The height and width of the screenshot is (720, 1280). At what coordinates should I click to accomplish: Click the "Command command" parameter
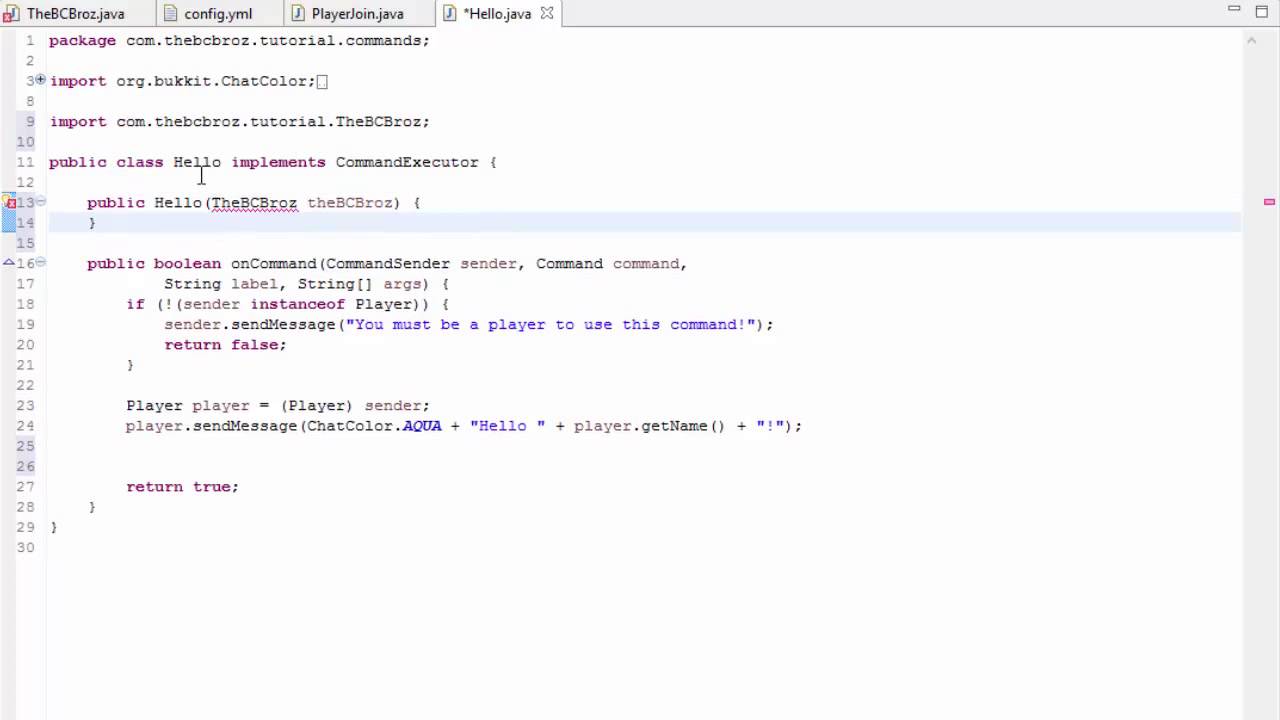tap(608, 264)
